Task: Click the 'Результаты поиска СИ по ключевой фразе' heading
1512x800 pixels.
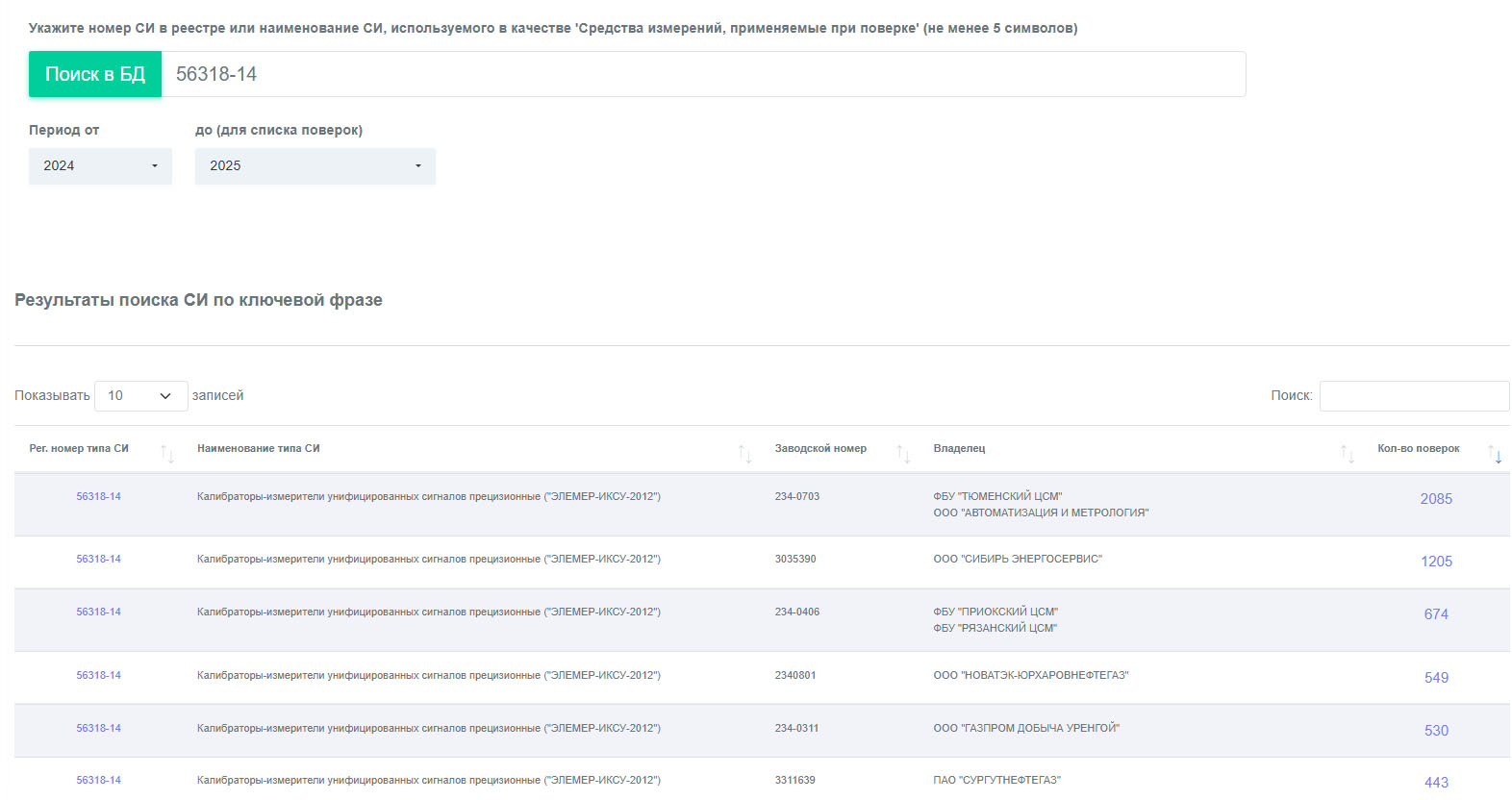Action: point(198,300)
